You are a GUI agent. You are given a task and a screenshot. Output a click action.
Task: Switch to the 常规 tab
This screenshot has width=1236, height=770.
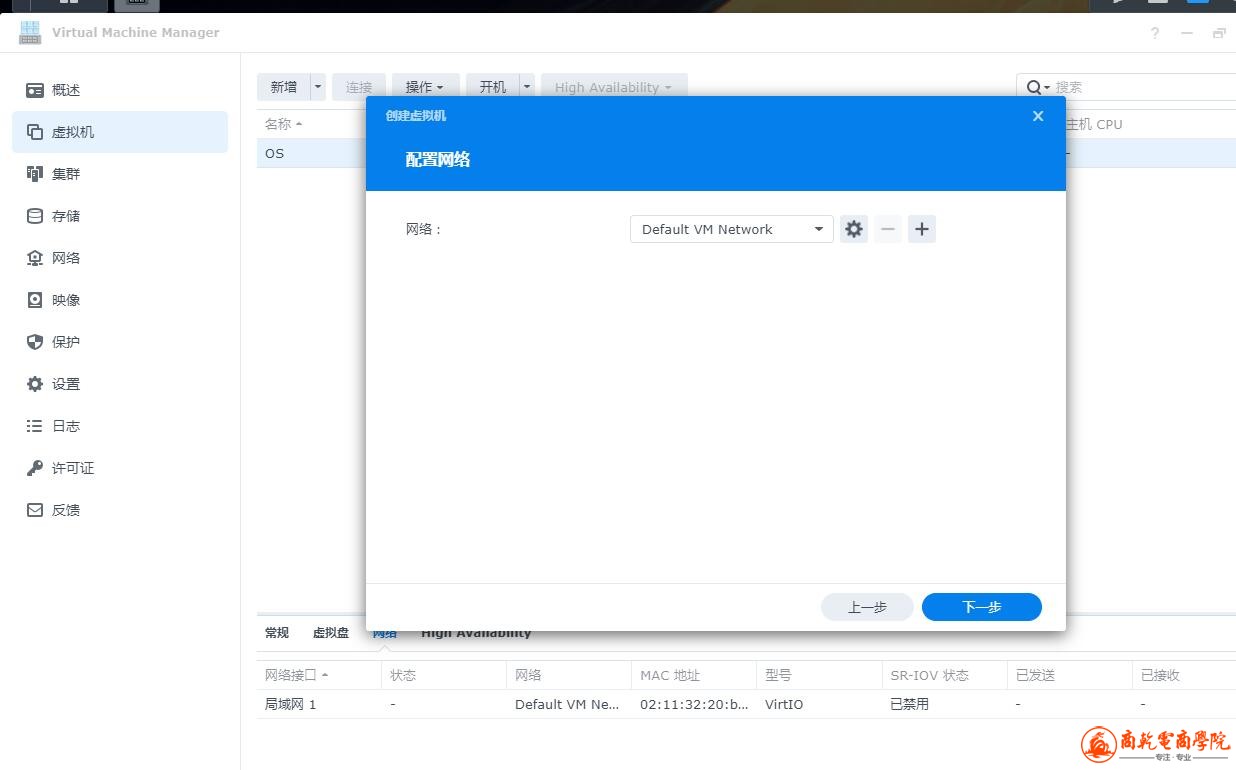(277, 633)
